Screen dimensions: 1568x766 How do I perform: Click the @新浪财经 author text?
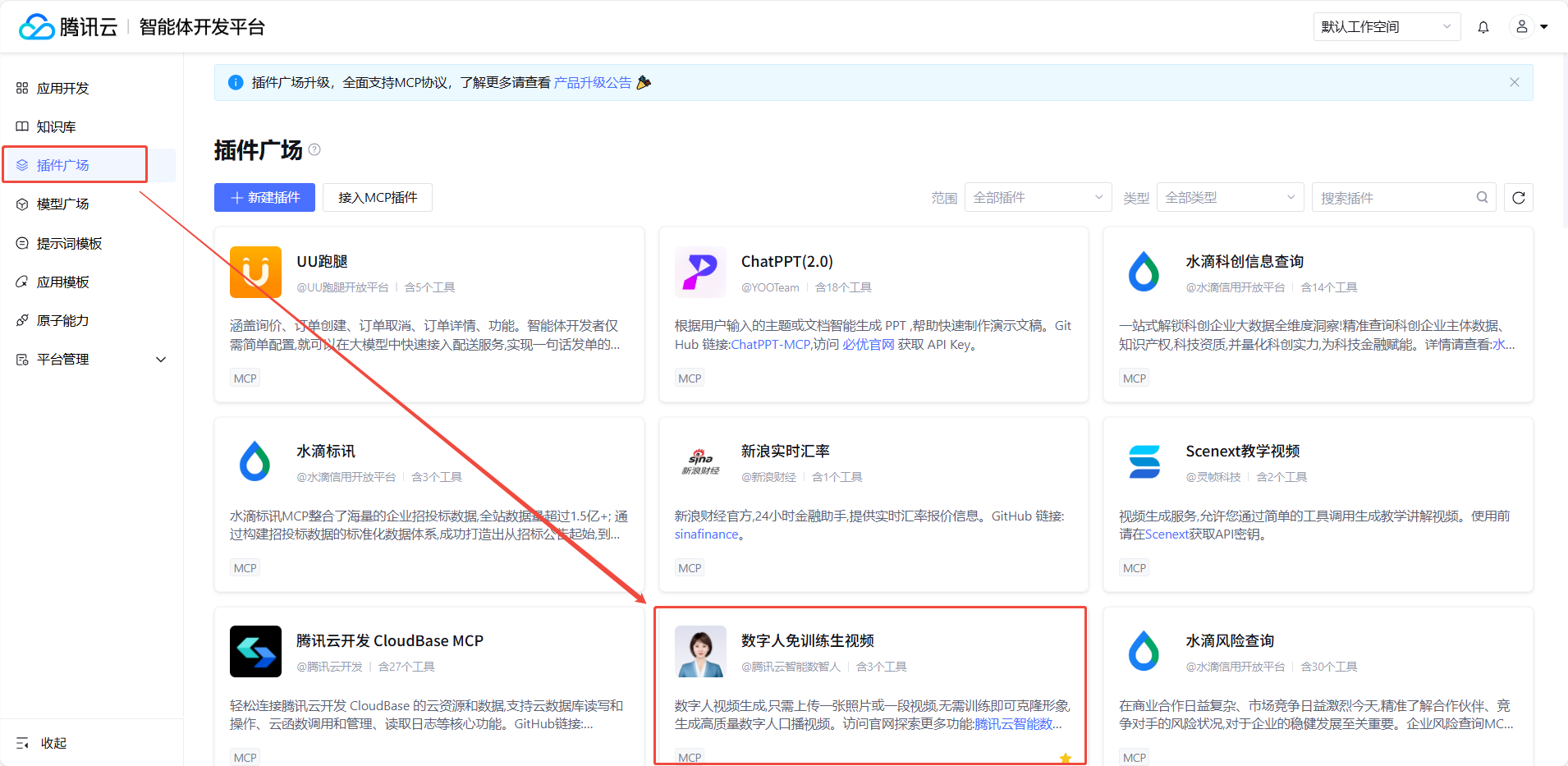coord(768,477)
